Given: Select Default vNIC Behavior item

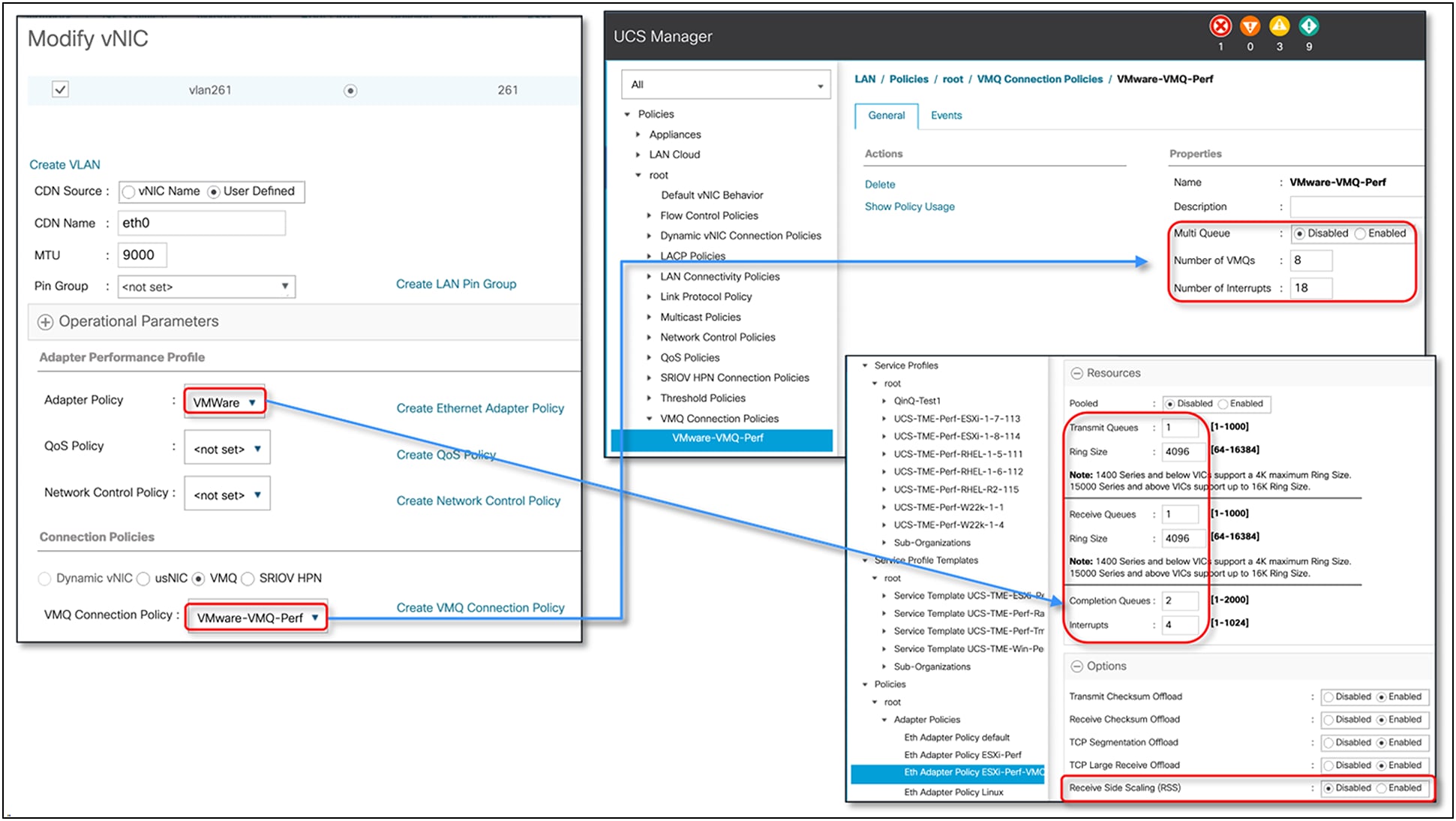Looking at the screenshot, I should click(x=712, y=195).
